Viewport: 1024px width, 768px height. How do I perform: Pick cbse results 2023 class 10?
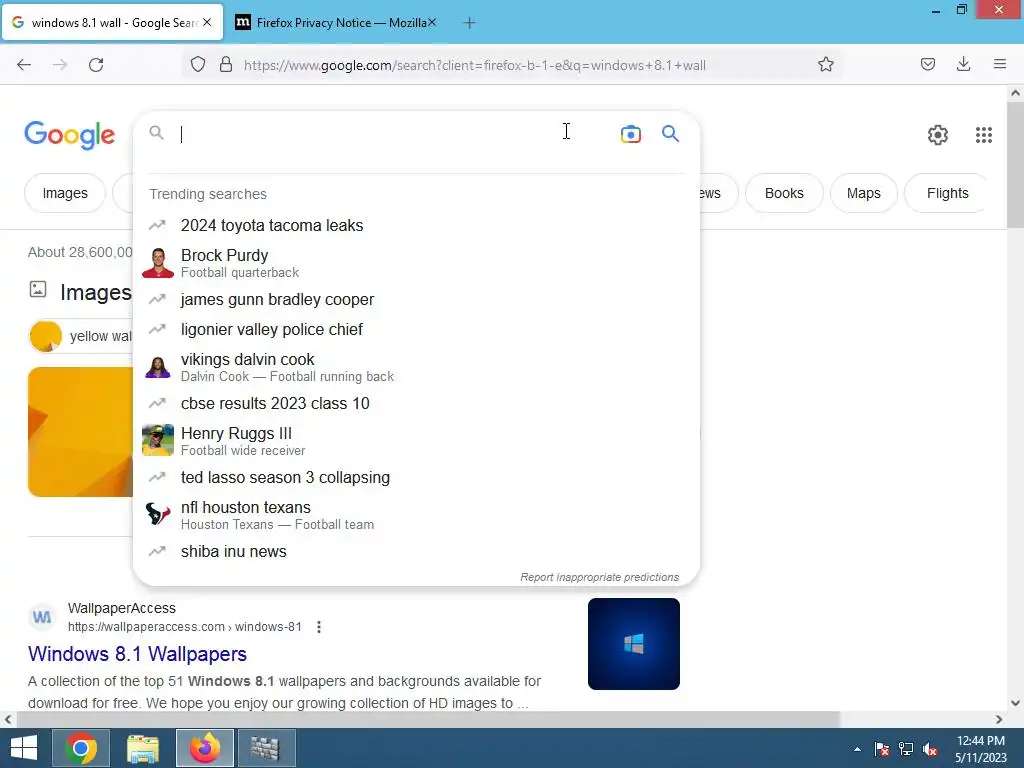(416, 404)
